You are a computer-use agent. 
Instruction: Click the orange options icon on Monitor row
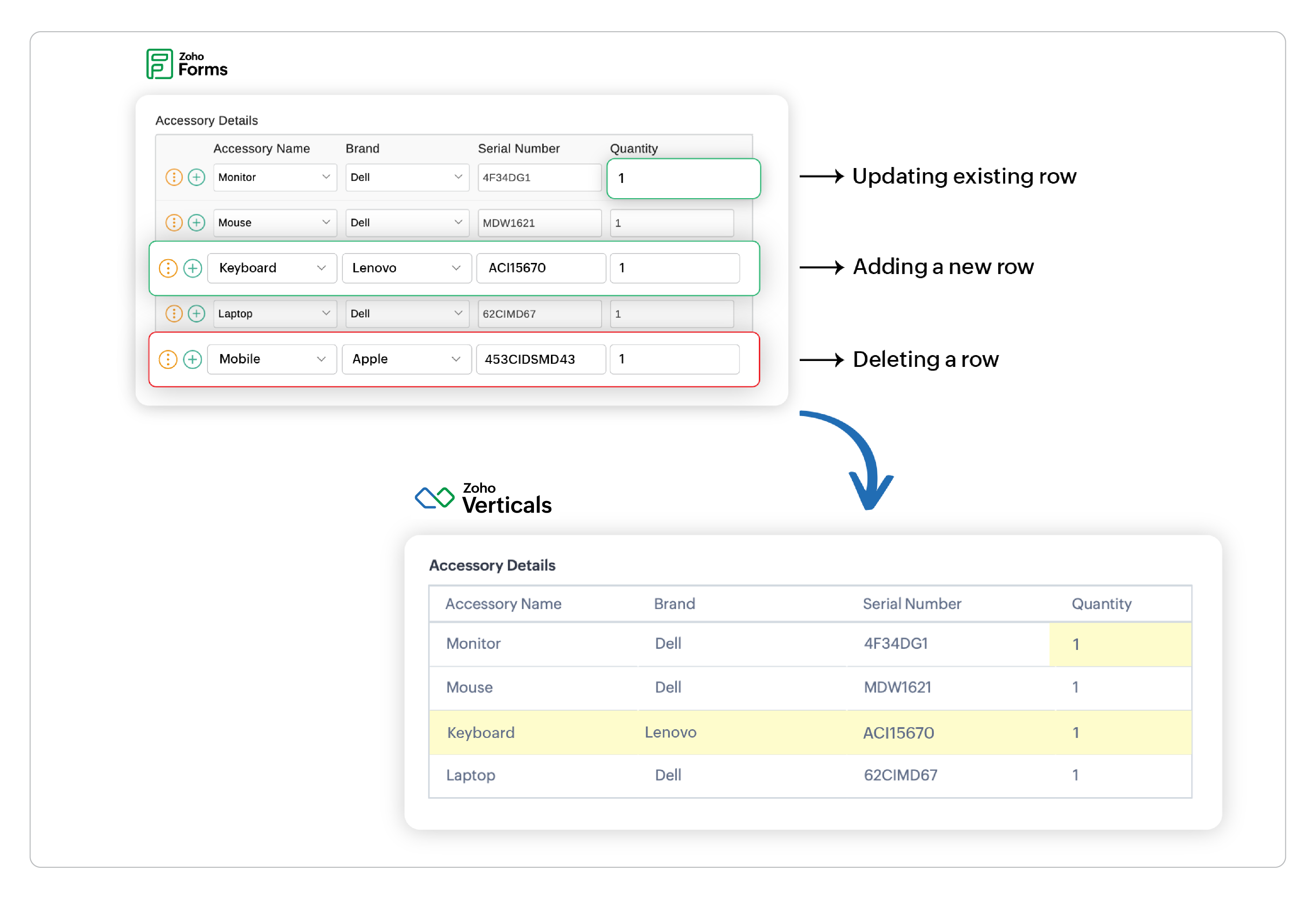174,177
